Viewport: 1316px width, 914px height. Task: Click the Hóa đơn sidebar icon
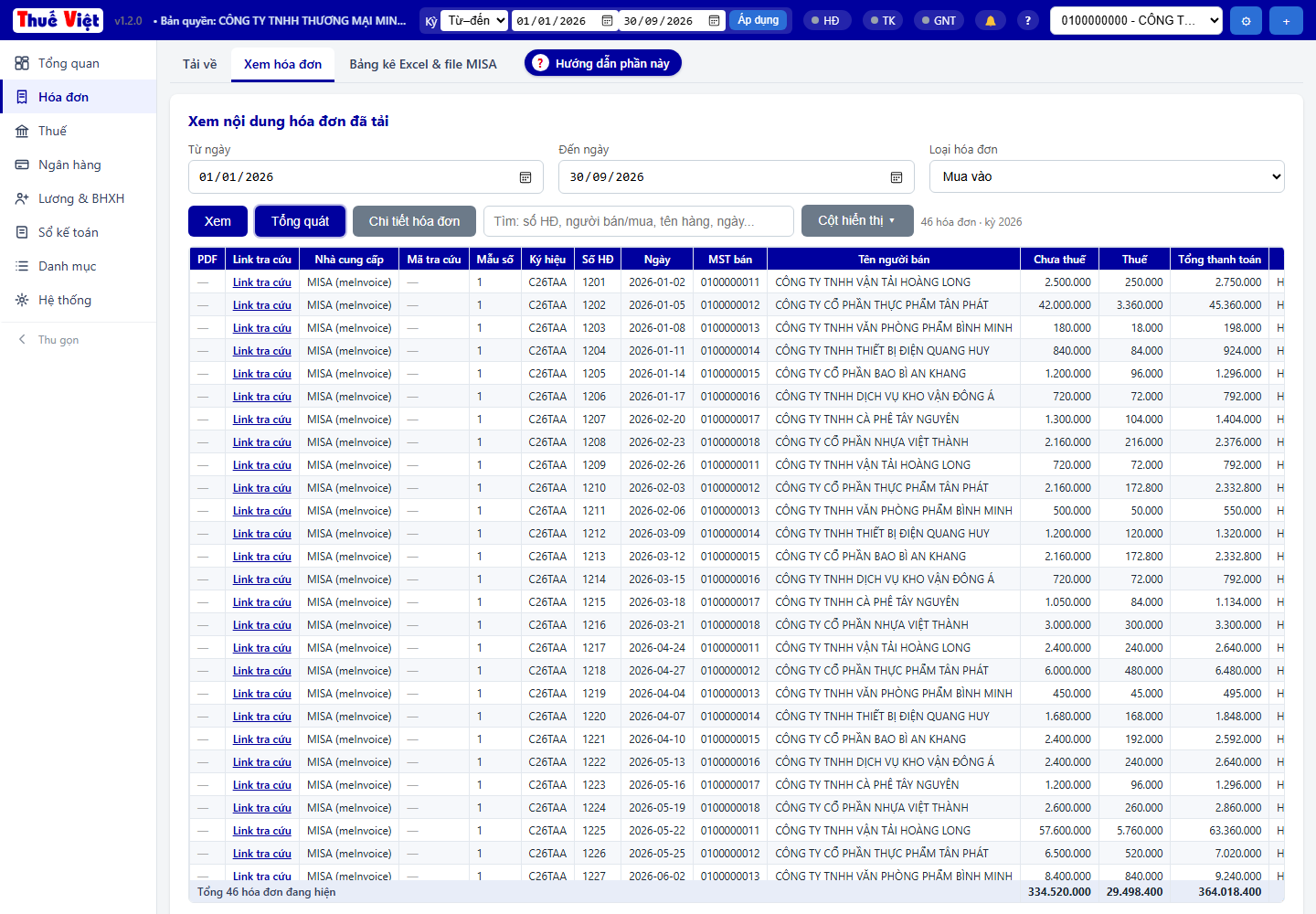(x=22, y=97)
